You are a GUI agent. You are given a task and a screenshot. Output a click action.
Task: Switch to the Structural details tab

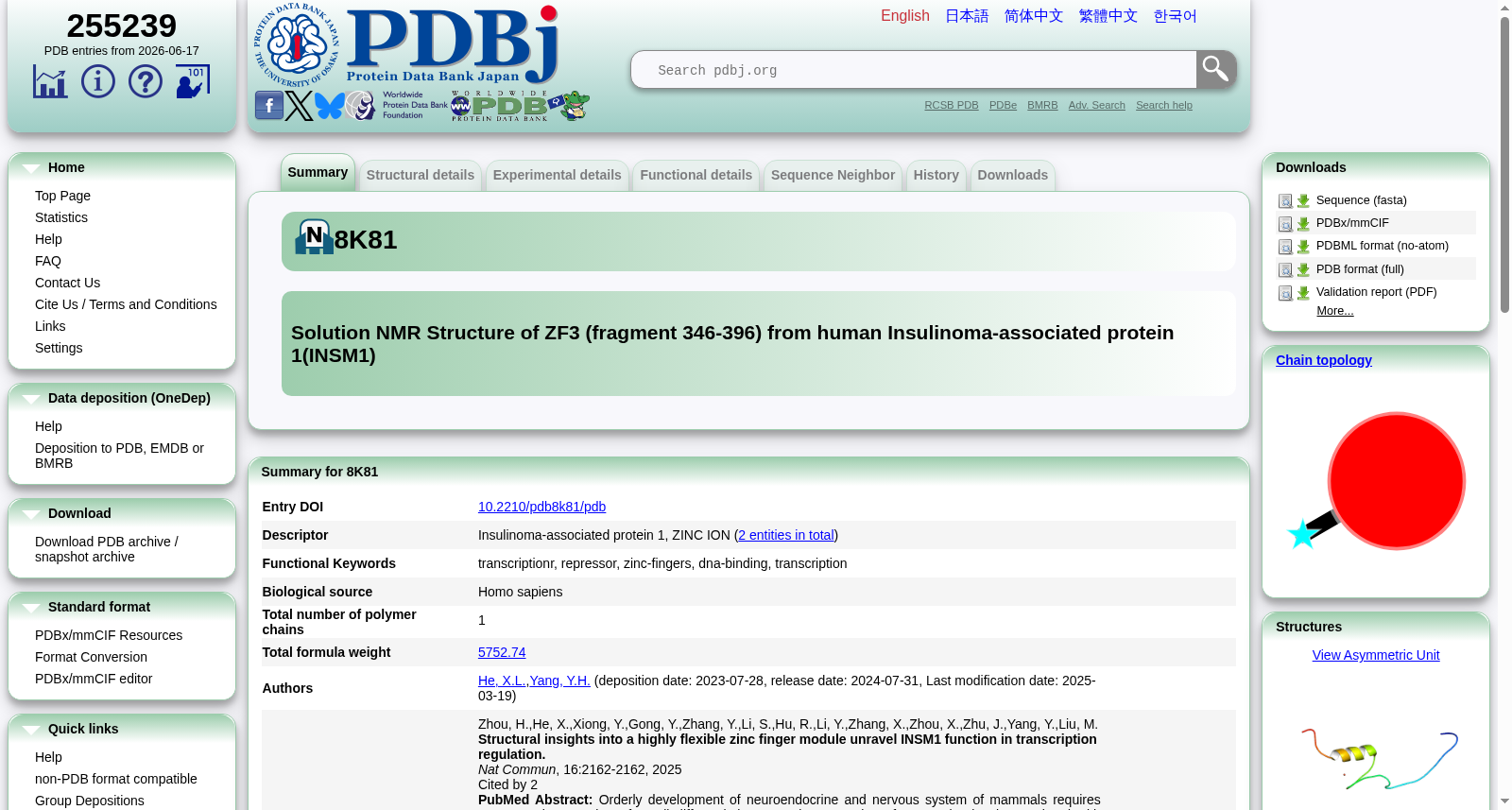(x=421, y=175)
